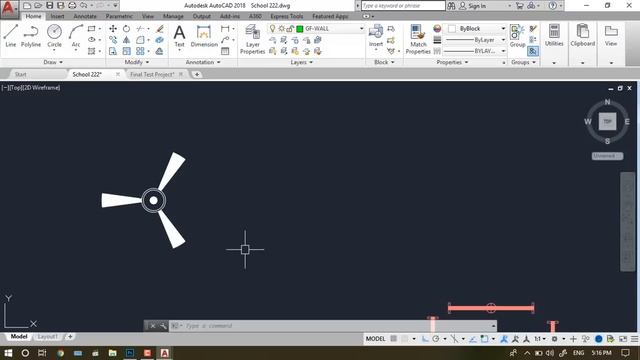640x360 pixels.
Task: Switch to the Layout1 tab
Action: point(47,337)
